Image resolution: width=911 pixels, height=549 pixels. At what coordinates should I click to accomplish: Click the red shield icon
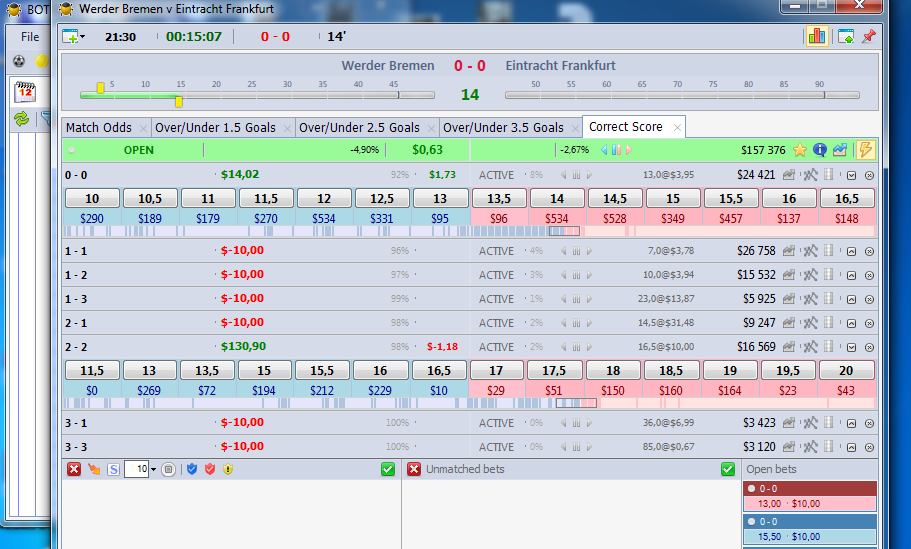tap(210, 469)
